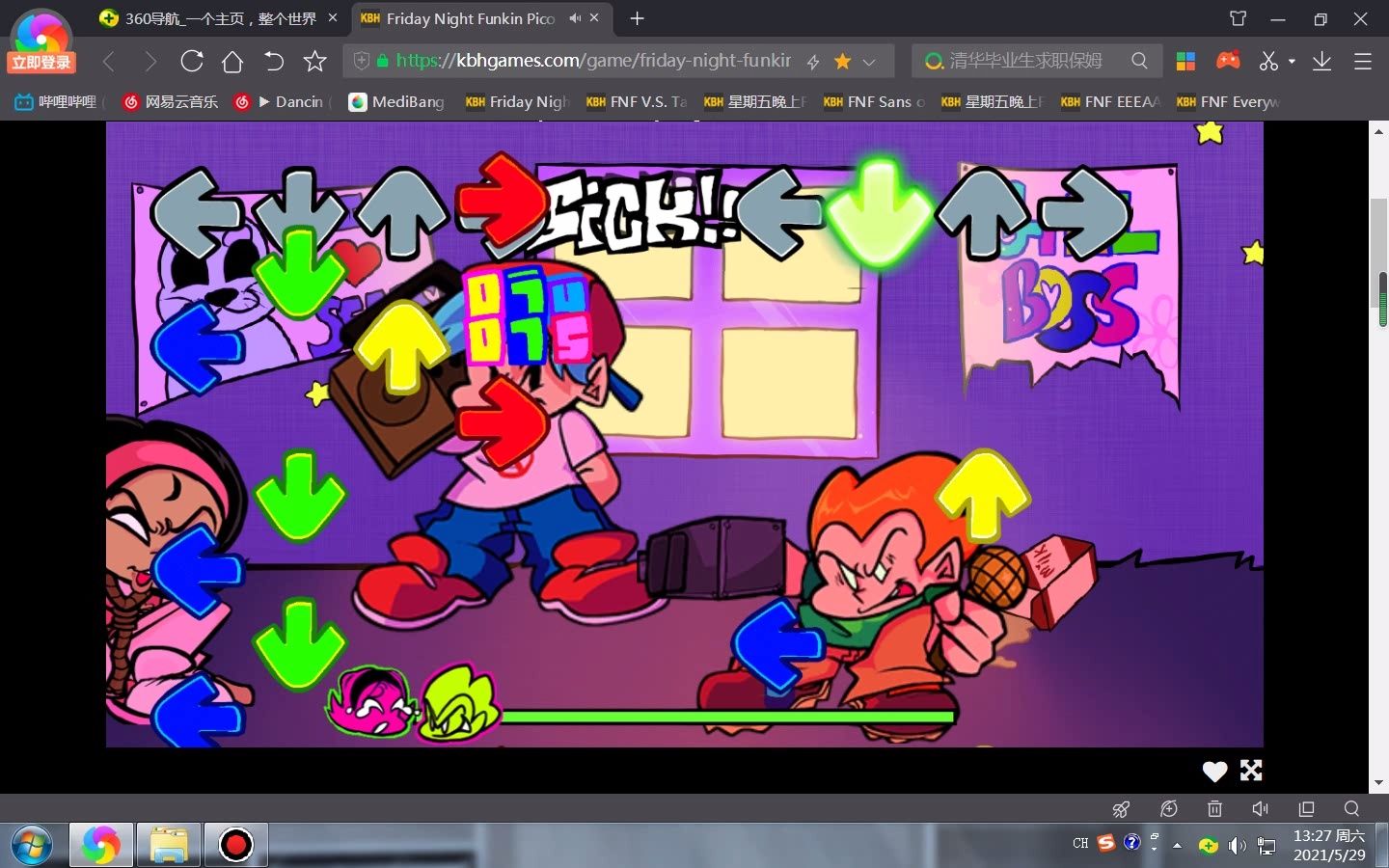Mute the Friday Night Funkin tab audio
The width and height of the screenshot is (1389, 868).
(575, 18)
